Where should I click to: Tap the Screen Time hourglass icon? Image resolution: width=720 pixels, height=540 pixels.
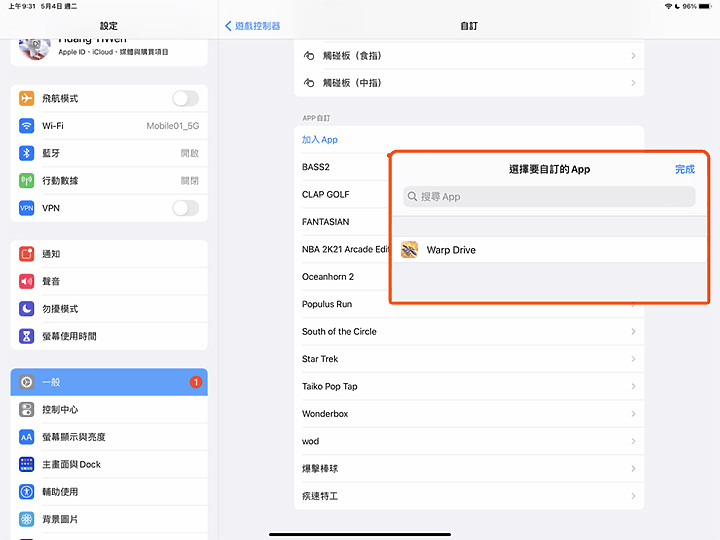tap(26, 336)
